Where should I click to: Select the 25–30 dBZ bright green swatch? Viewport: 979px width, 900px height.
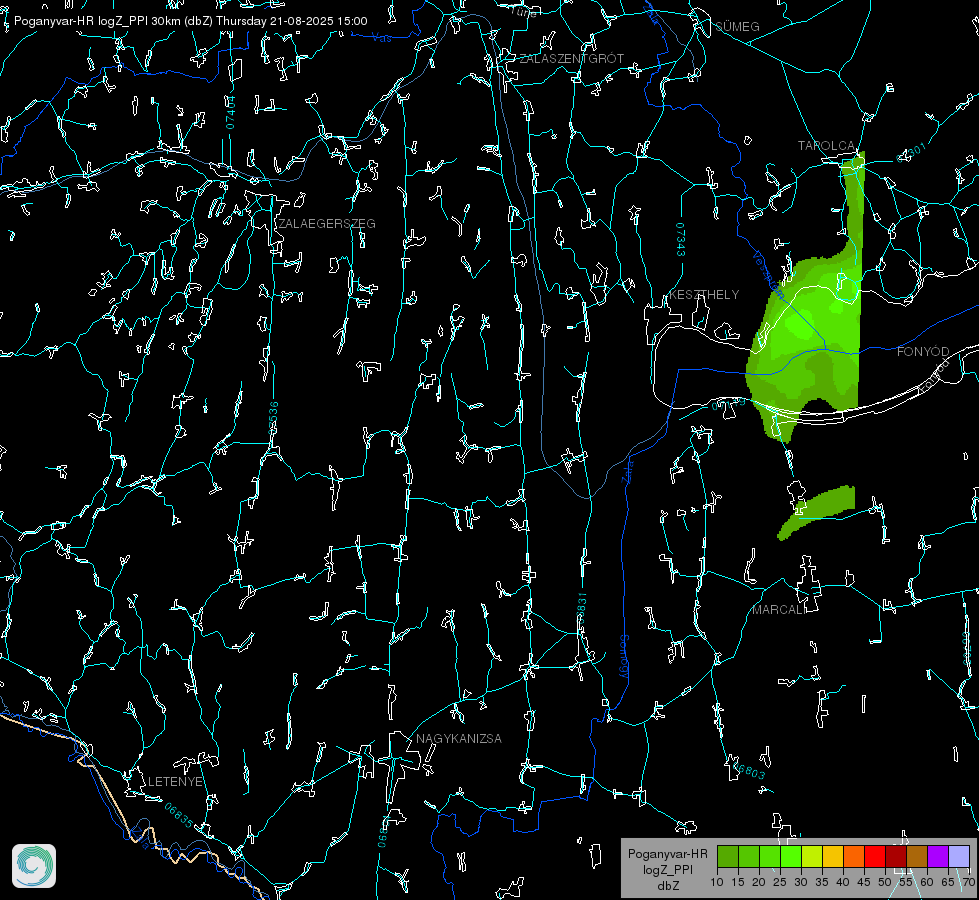[x=791, y=856]
